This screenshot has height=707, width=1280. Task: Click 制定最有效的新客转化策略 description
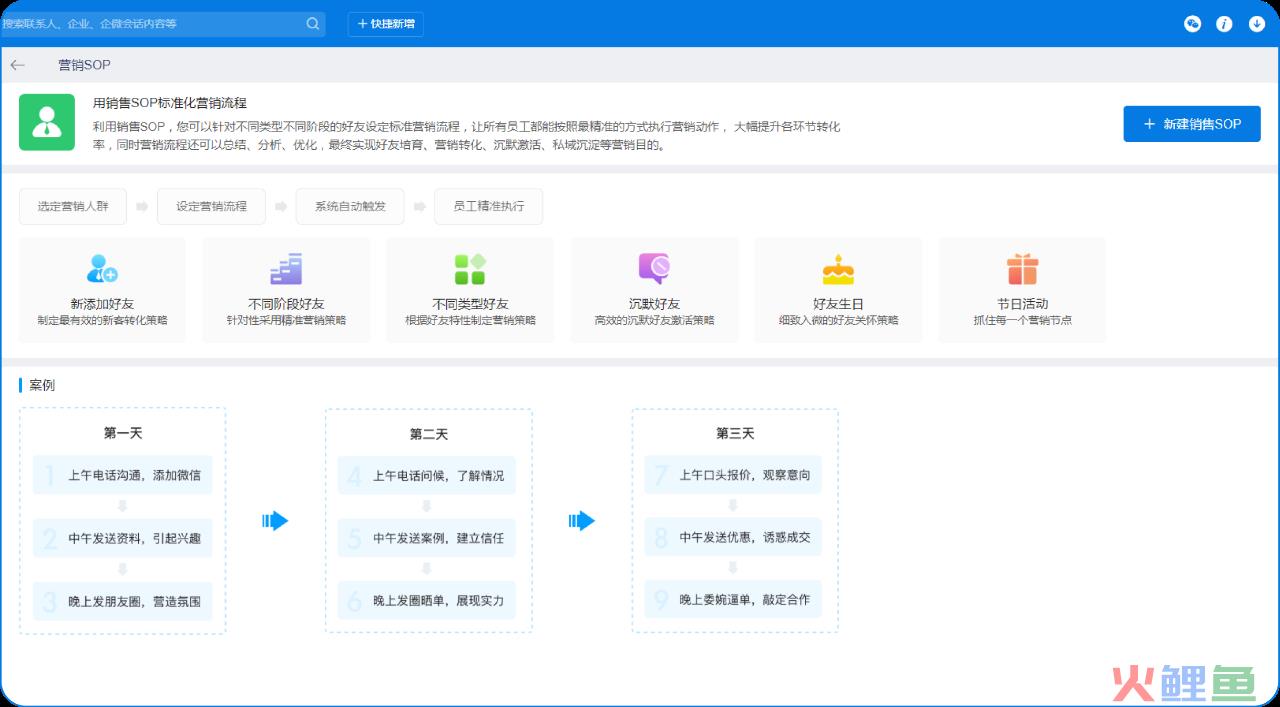pyautogui.click(x=102, y=321)
